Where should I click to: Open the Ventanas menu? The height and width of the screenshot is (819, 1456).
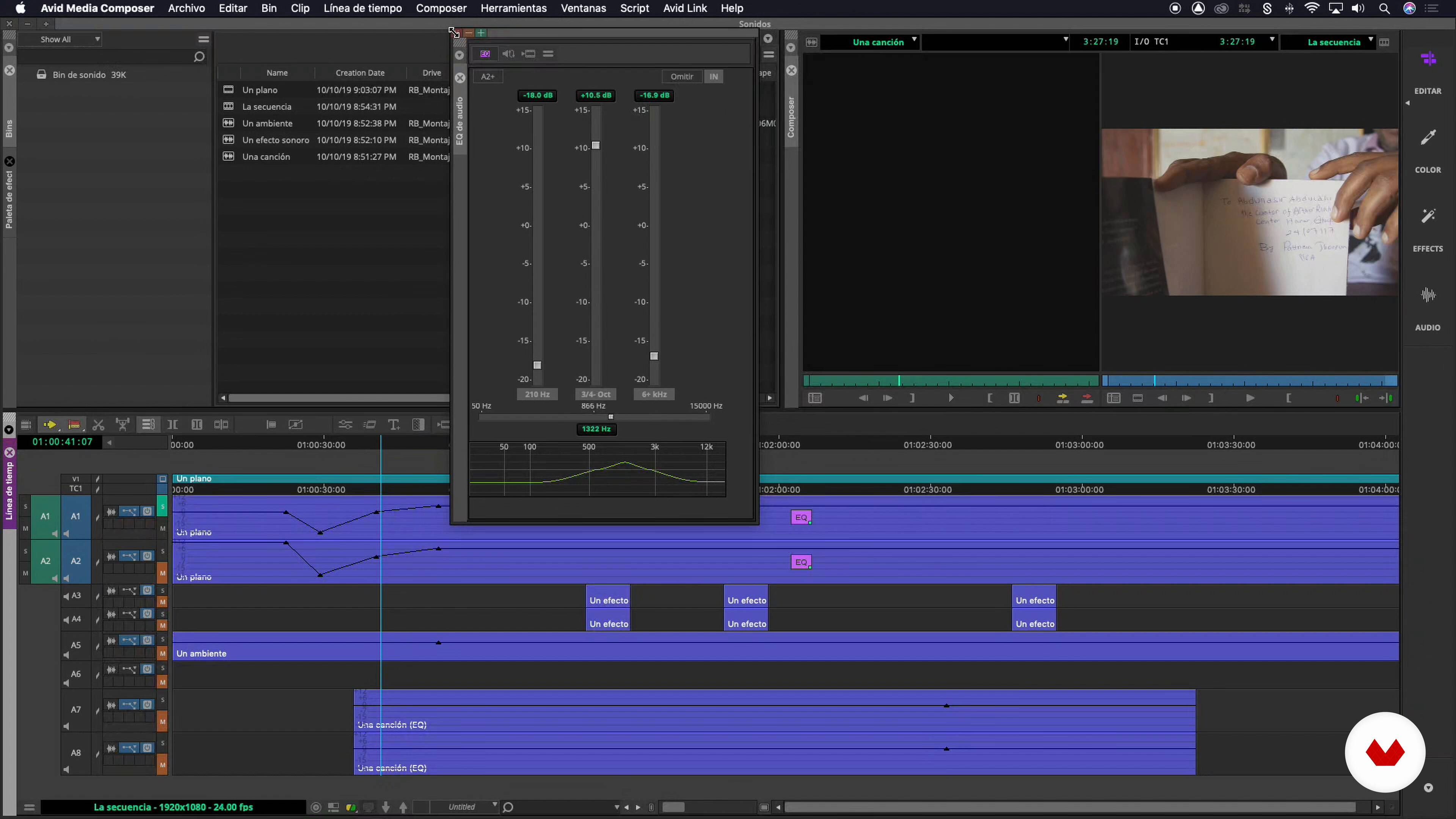[583, 8]
